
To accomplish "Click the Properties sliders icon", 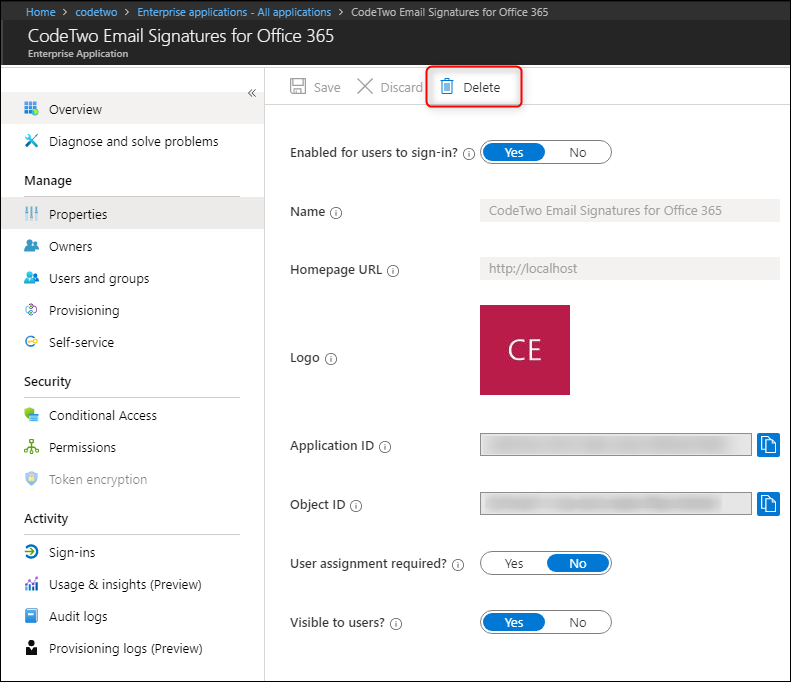I will (31, 213).
